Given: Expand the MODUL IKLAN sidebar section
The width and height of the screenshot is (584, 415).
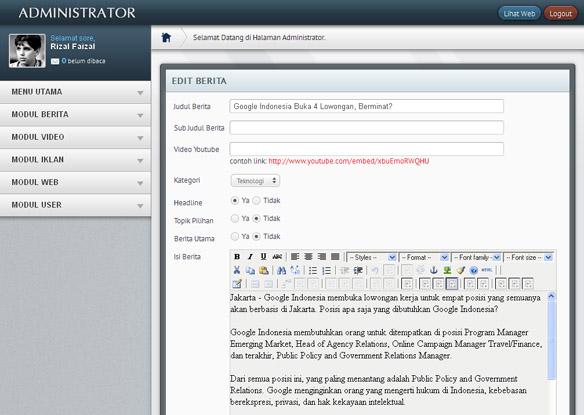Looking at the screenshot, I should (x=75, y=160).
